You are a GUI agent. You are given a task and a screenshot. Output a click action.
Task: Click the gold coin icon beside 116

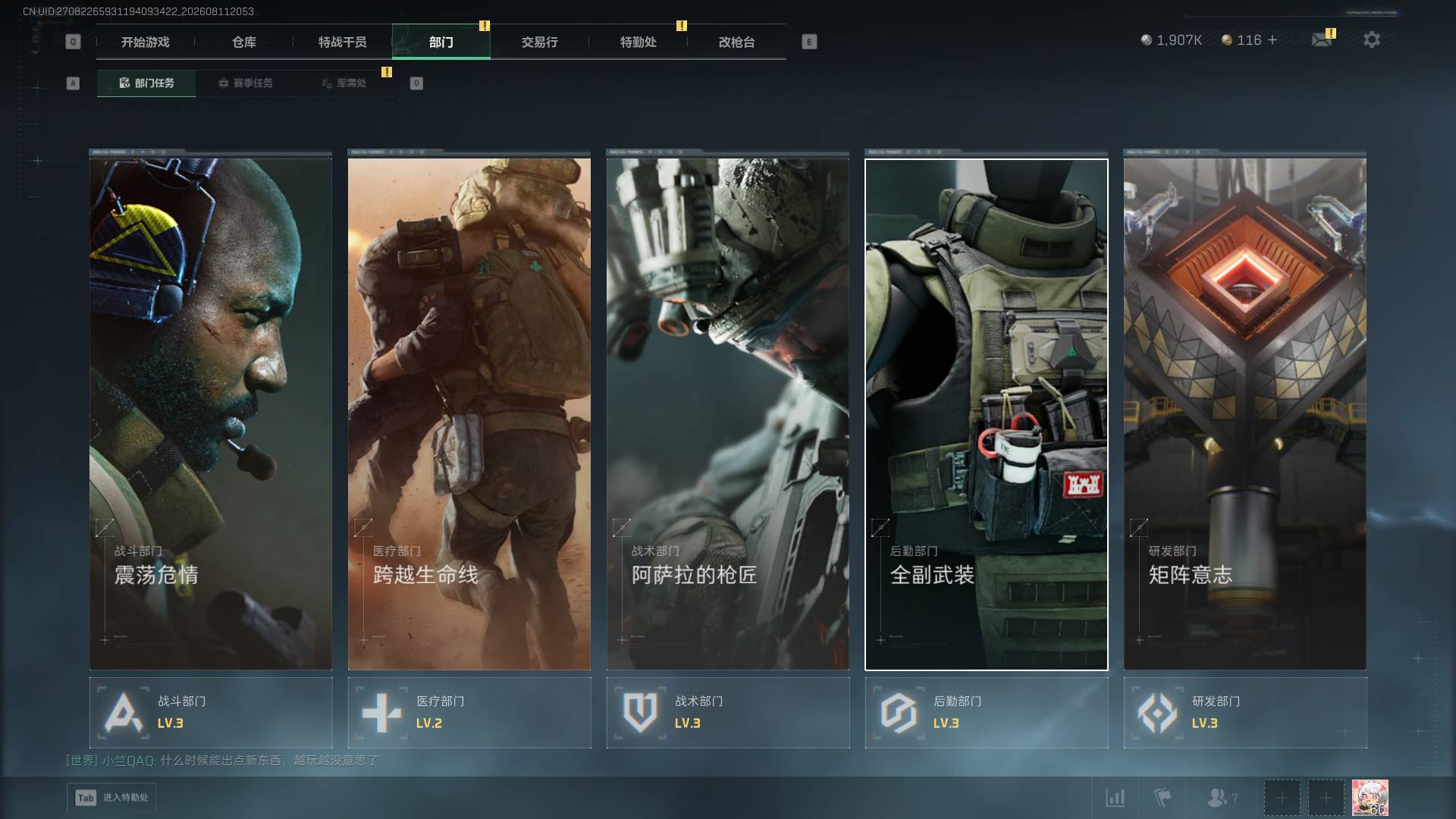[1227, 40]
